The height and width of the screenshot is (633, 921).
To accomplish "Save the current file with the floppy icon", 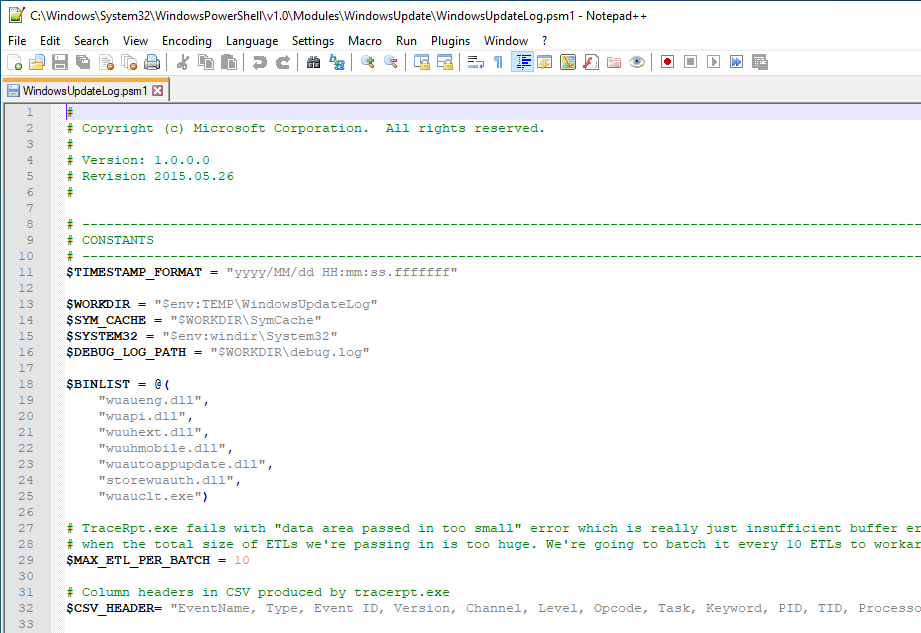I will pyautogui.click(x=60, y=62).
